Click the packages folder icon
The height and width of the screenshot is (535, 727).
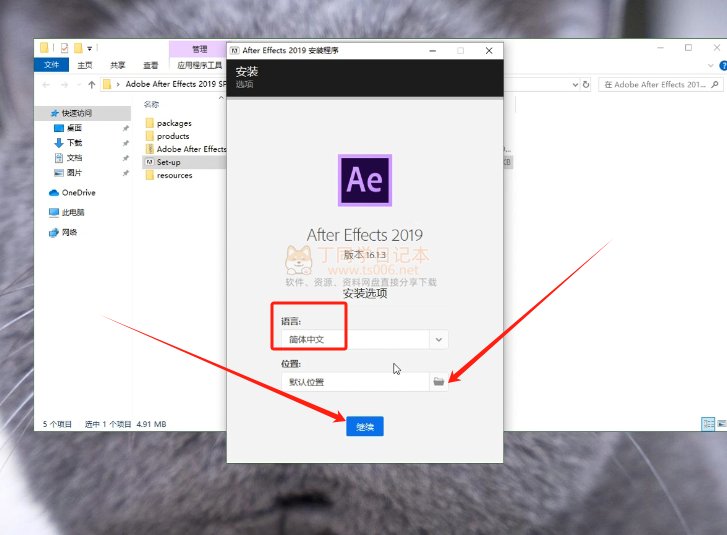point(149,123)
